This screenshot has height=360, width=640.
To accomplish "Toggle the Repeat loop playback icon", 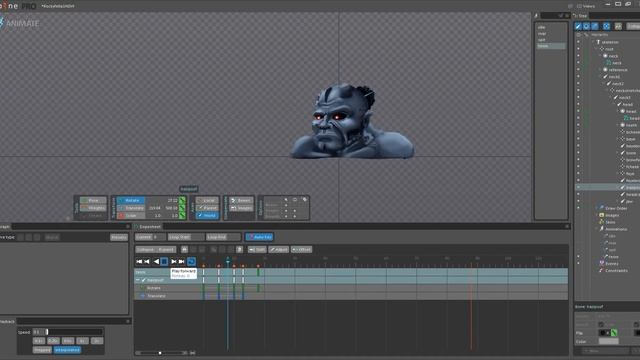I will point(191,261).
